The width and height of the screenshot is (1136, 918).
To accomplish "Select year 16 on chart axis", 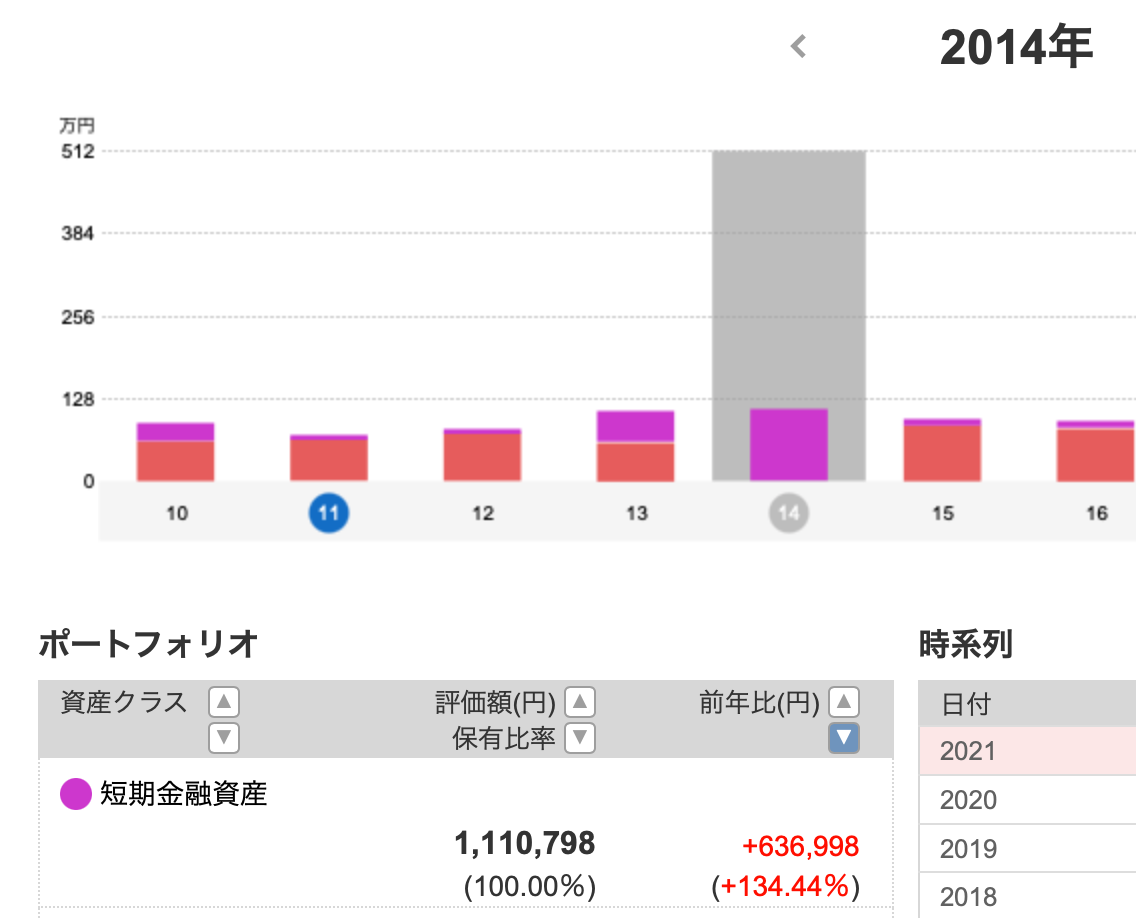I will tap(1097, 513).
